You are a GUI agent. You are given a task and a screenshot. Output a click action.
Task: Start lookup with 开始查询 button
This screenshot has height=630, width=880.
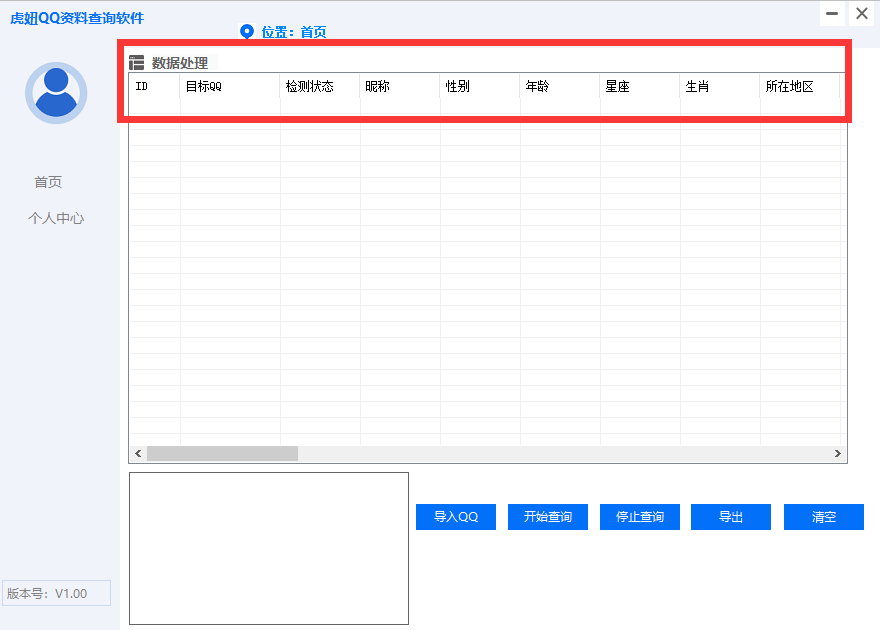click(548, 517)
